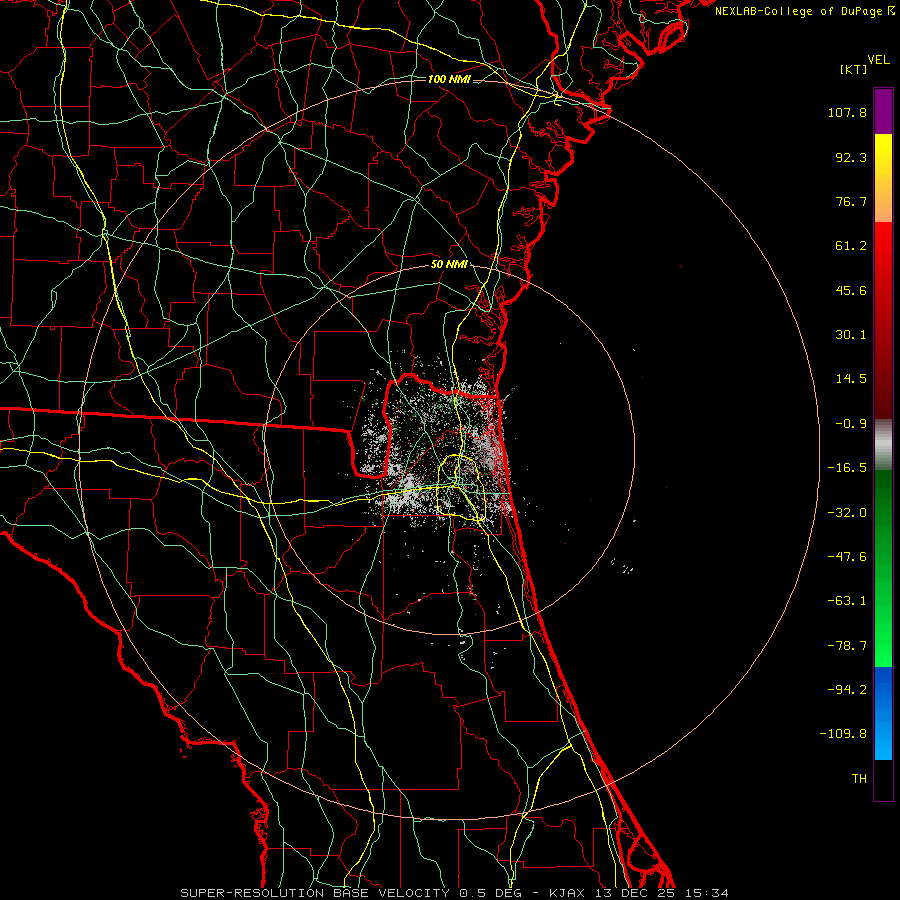Screen dimensions: 900x900
Task: Select the -16.5 velocity scale value
Action: tap(847, 468)
